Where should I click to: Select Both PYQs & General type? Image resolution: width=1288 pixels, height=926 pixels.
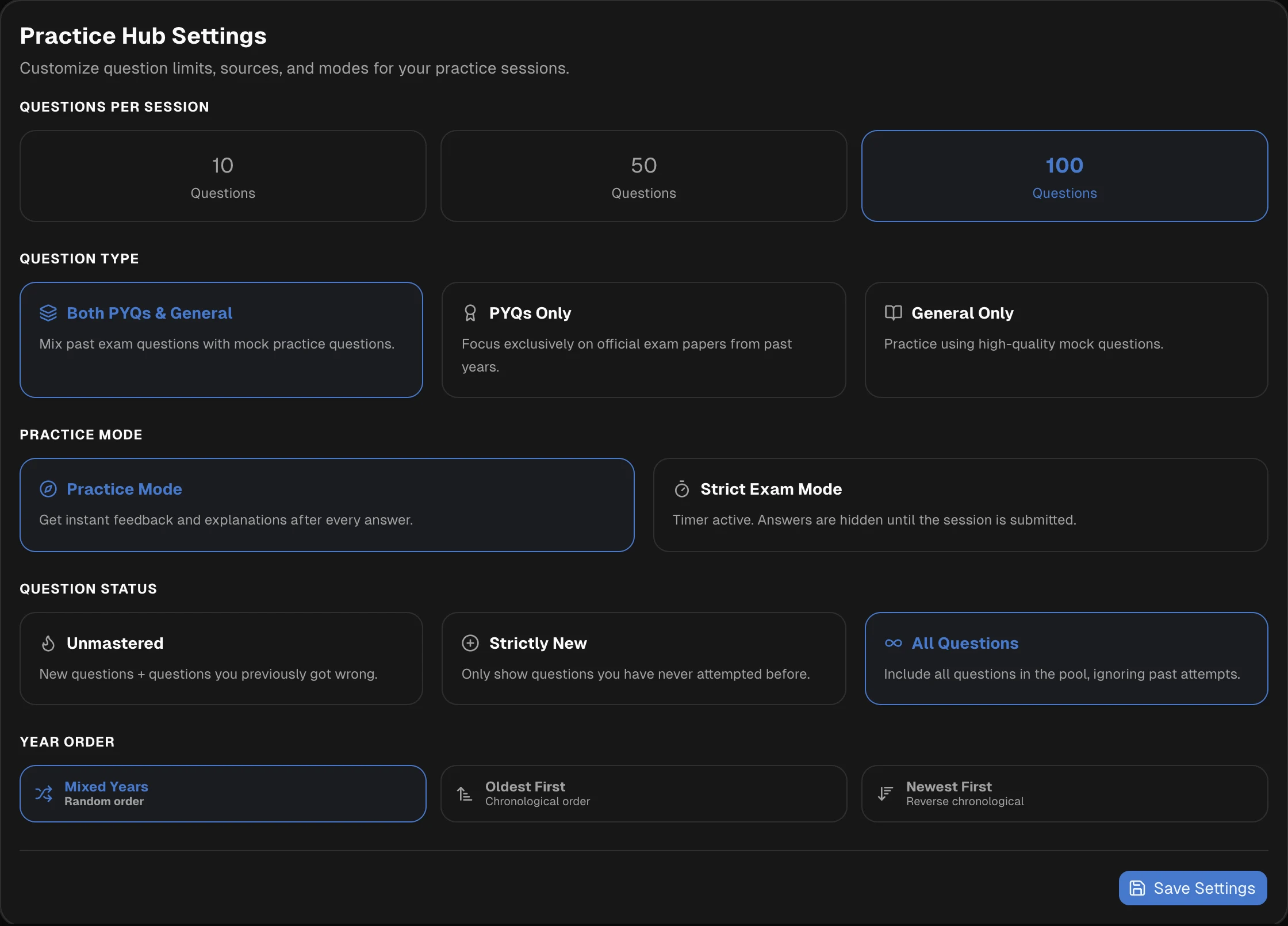(221, 340)
